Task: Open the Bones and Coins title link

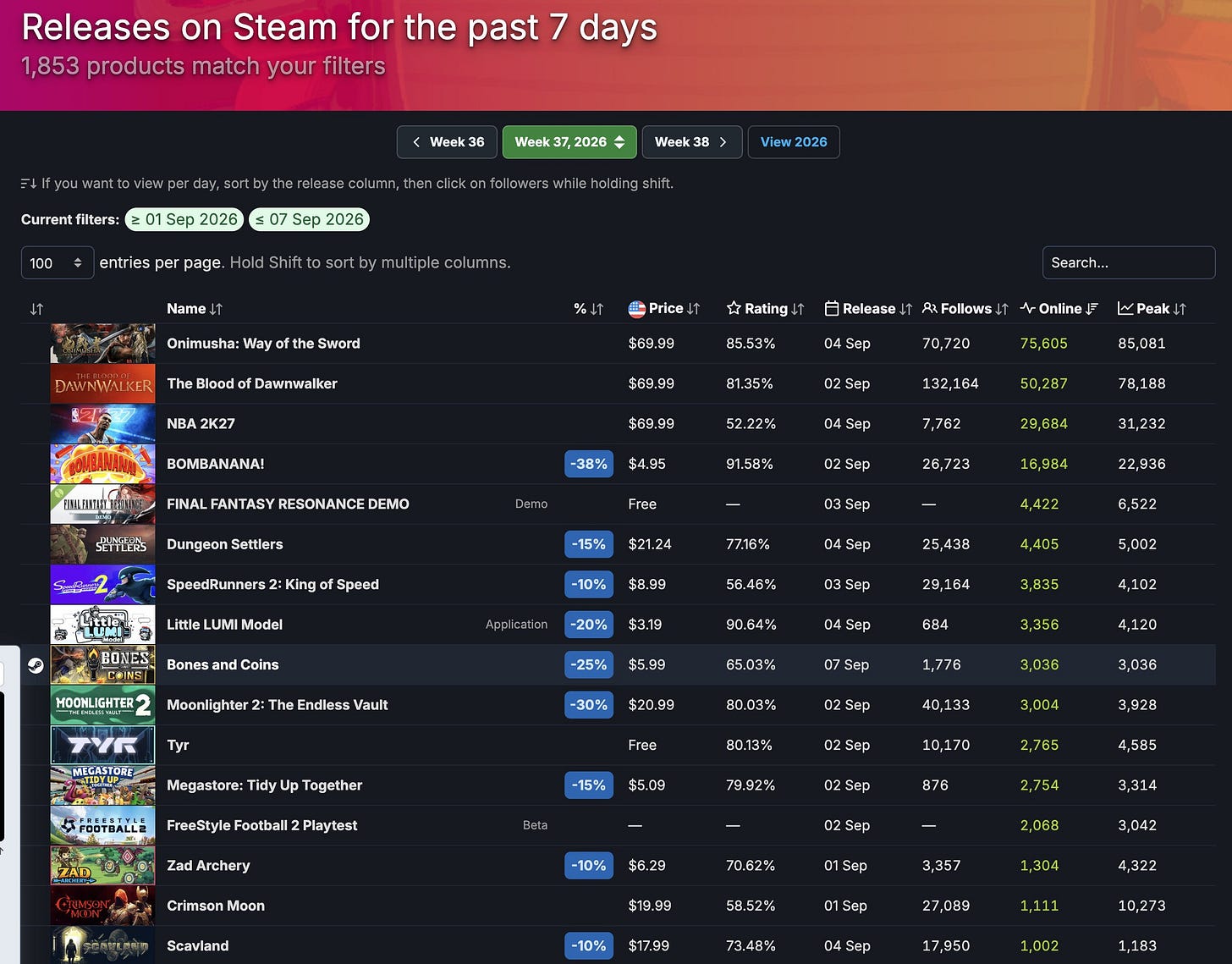Action: coord(223,665)
